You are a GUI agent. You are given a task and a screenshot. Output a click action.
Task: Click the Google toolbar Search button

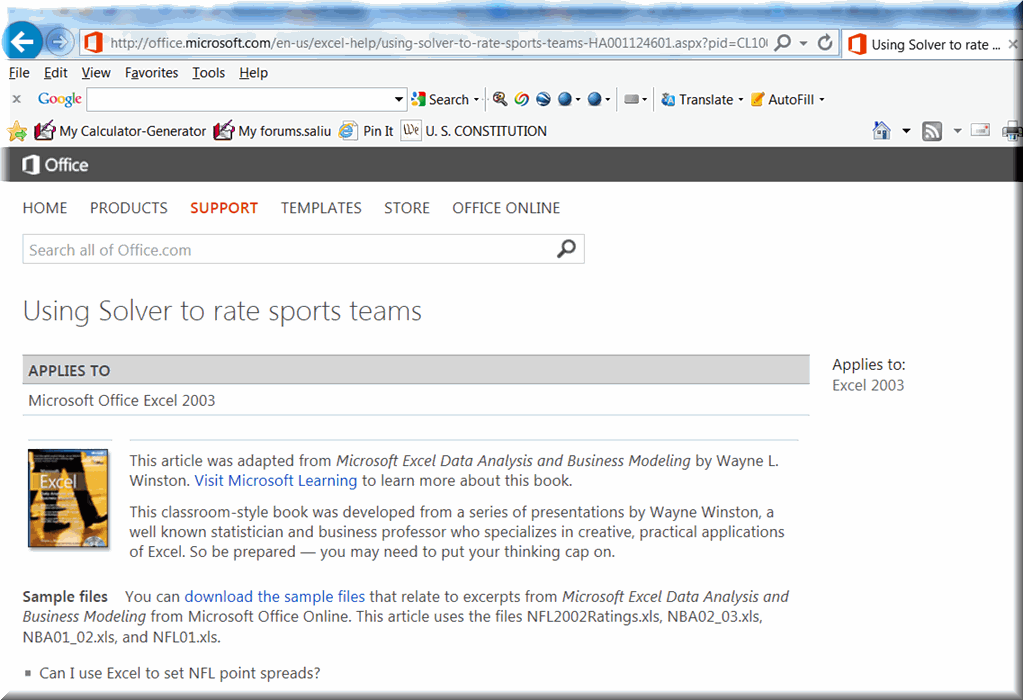click(440, 100)
